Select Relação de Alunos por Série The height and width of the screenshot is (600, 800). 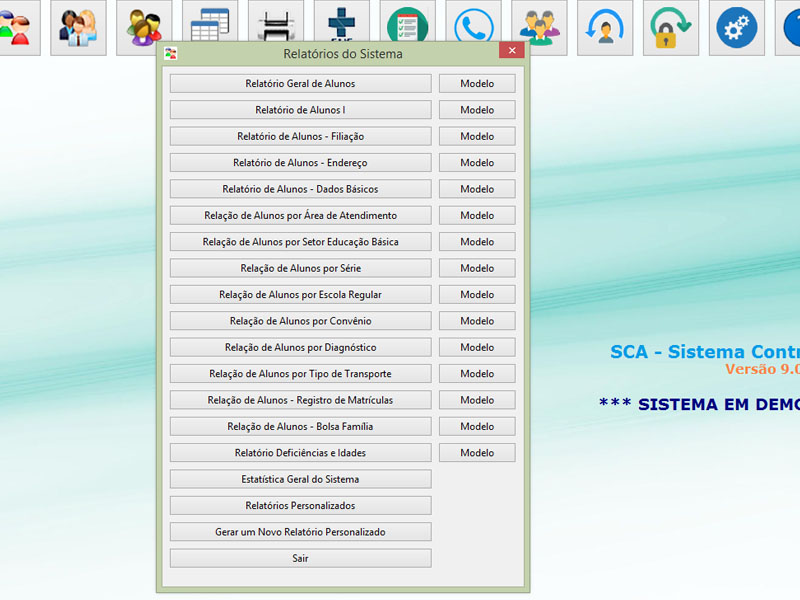[300, 268]
